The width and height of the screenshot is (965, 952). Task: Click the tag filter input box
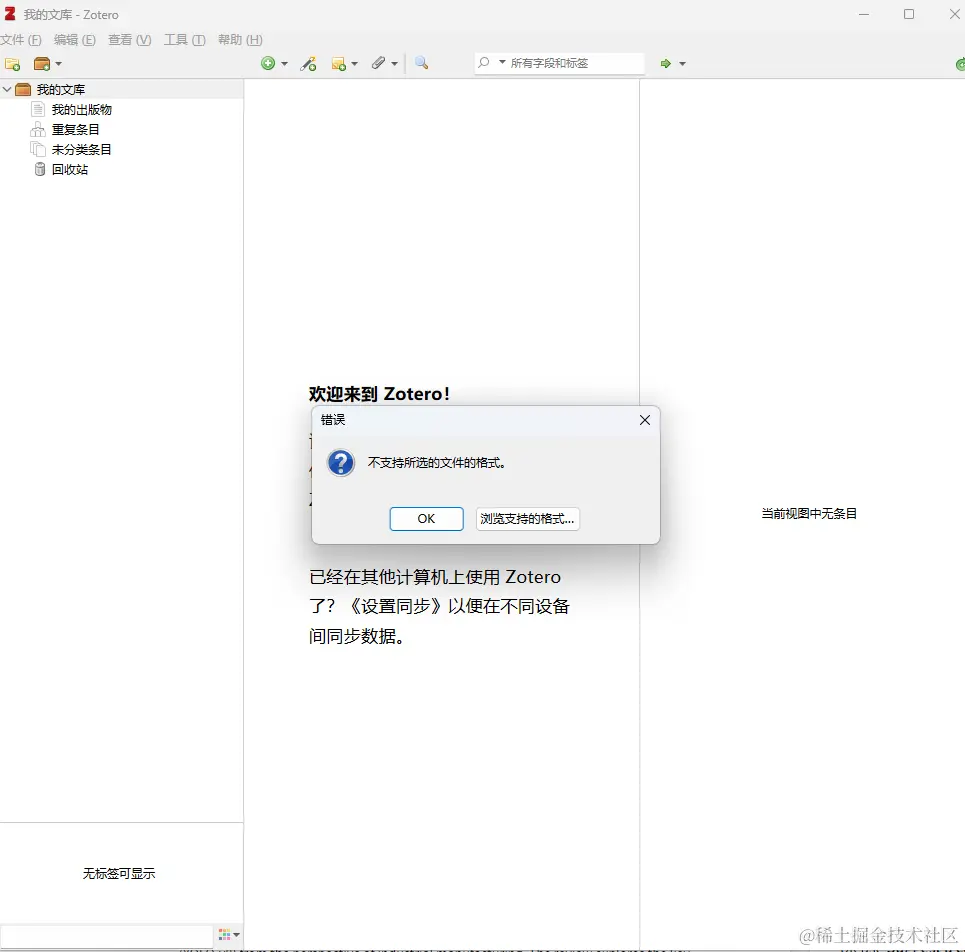[106, 936]
